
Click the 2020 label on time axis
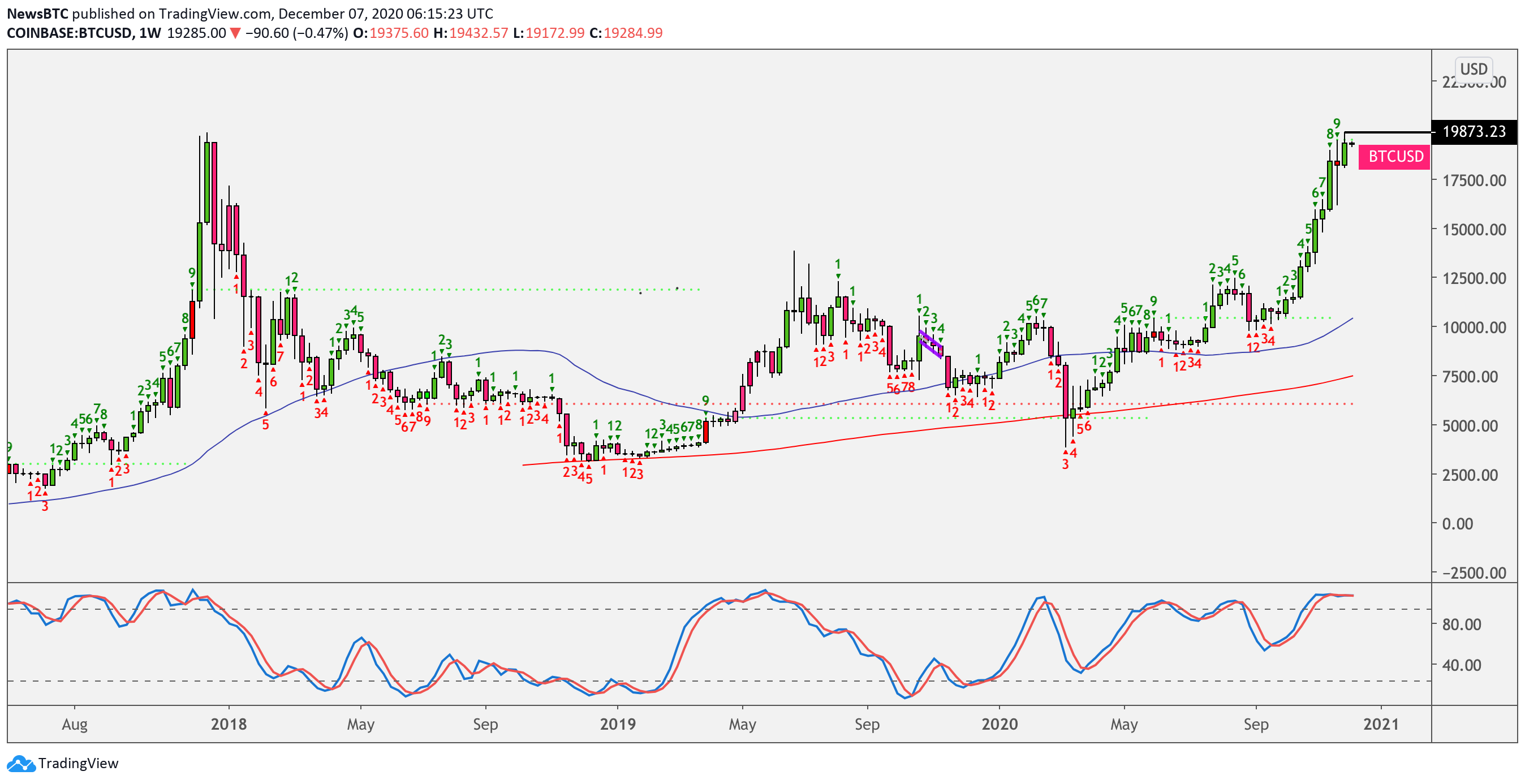click(x=999, y=723)
